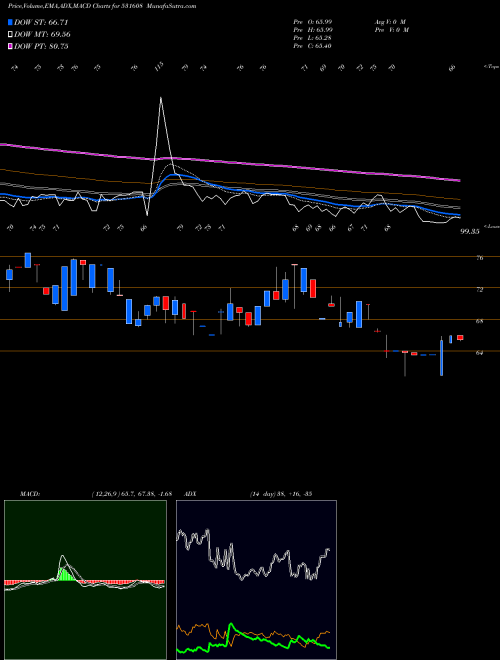The image size is (500, 660).
Task: Click the ADX (14 day) values text
Action: [280, 494]
